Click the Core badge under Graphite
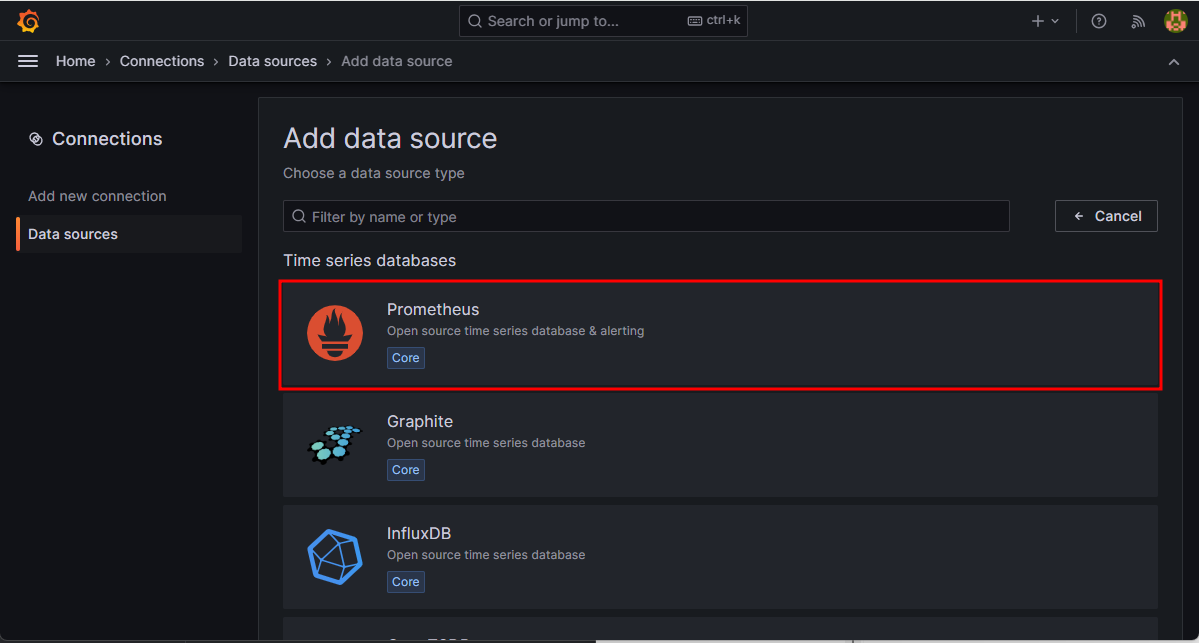Screen dimensions: 1199x643 click(406, 469)
